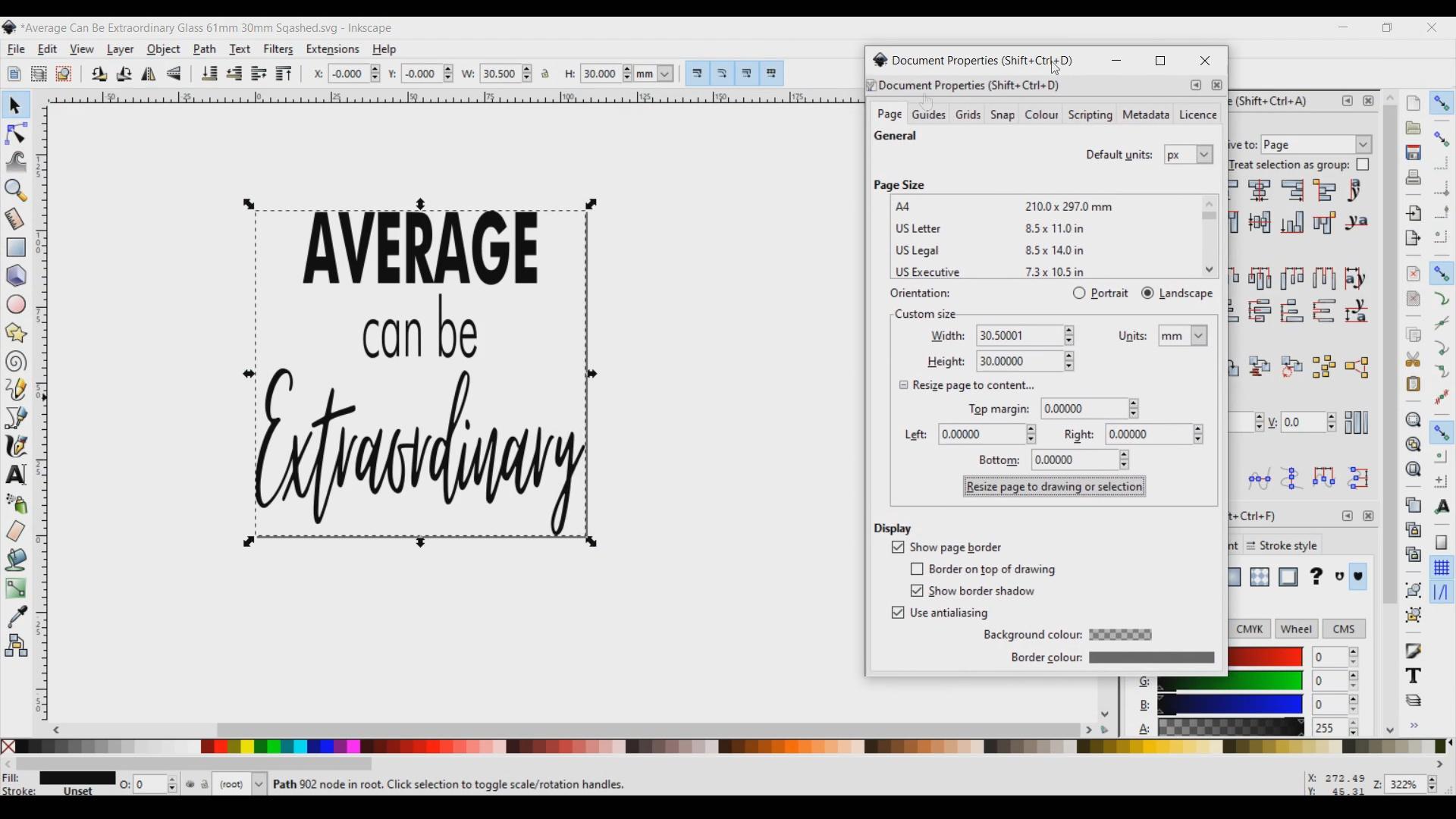Viewport: 1456px width, 819px height.
Task: Choose the Spiral drawing tool
Action: tap(16, 362)
